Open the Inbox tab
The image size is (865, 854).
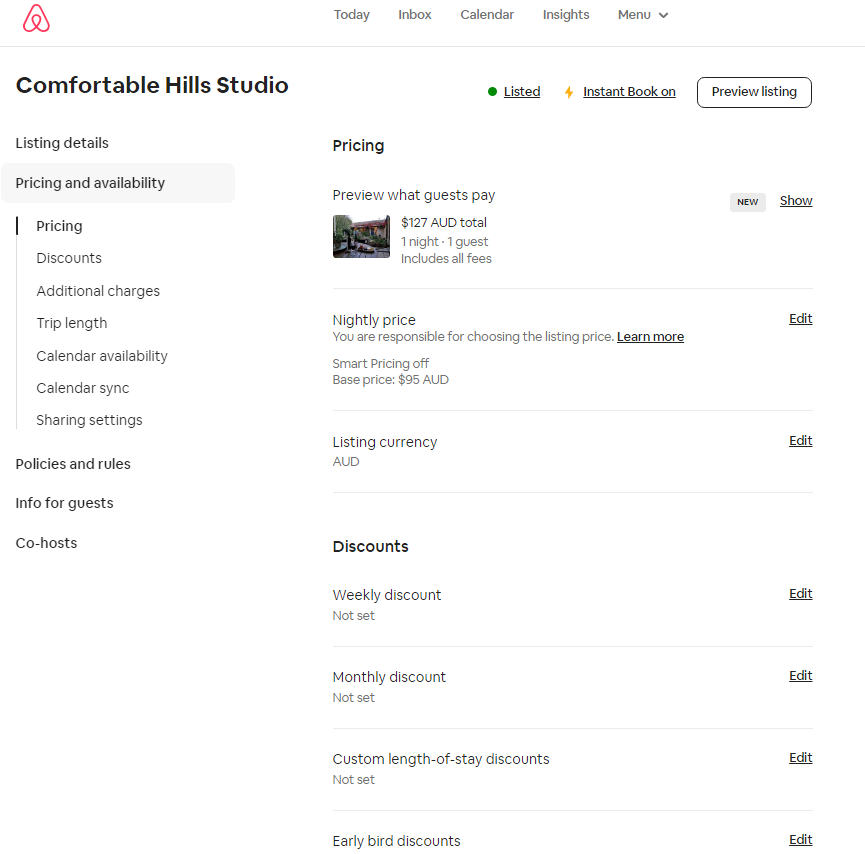point(415,15)
